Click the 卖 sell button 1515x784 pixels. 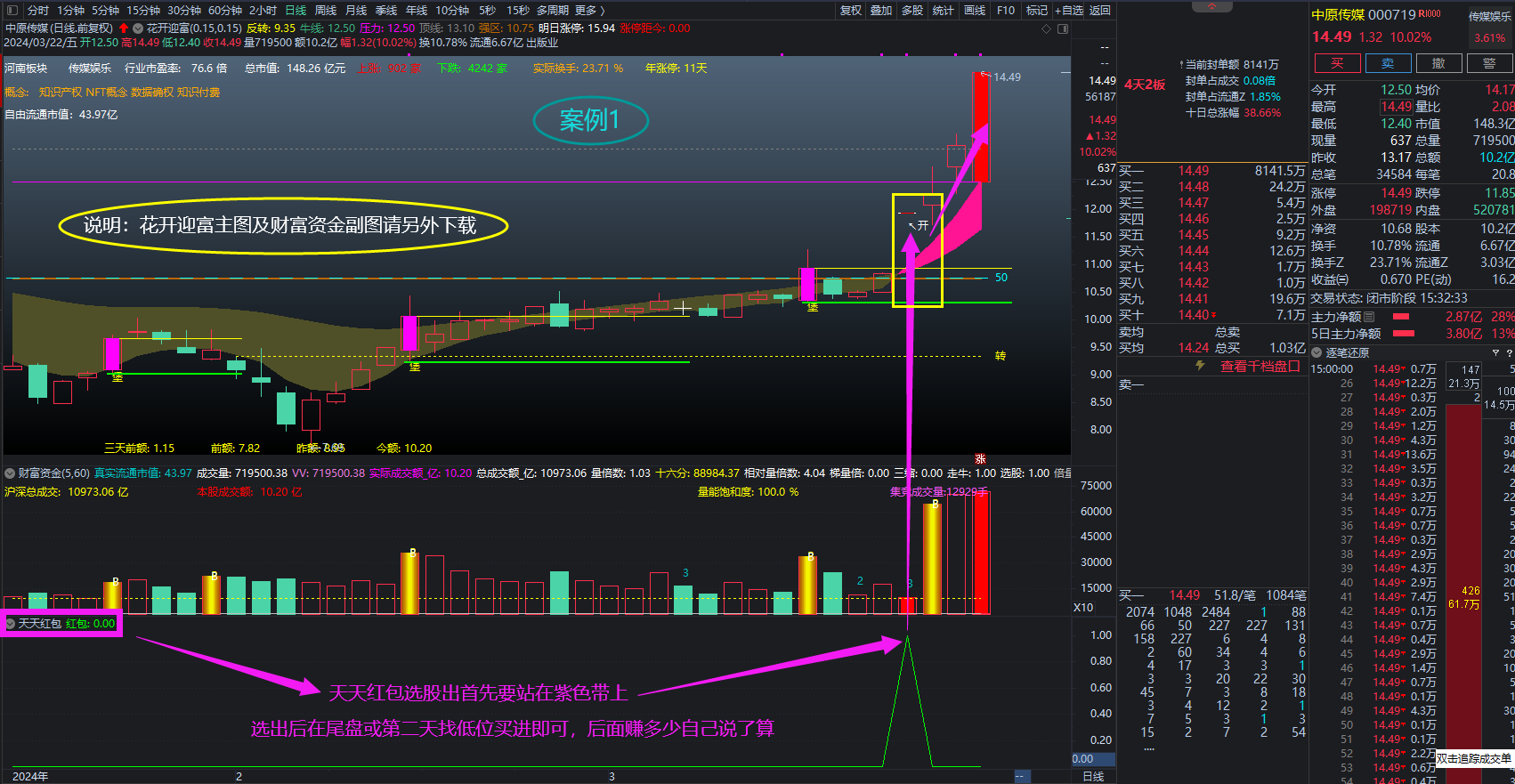1388,63
